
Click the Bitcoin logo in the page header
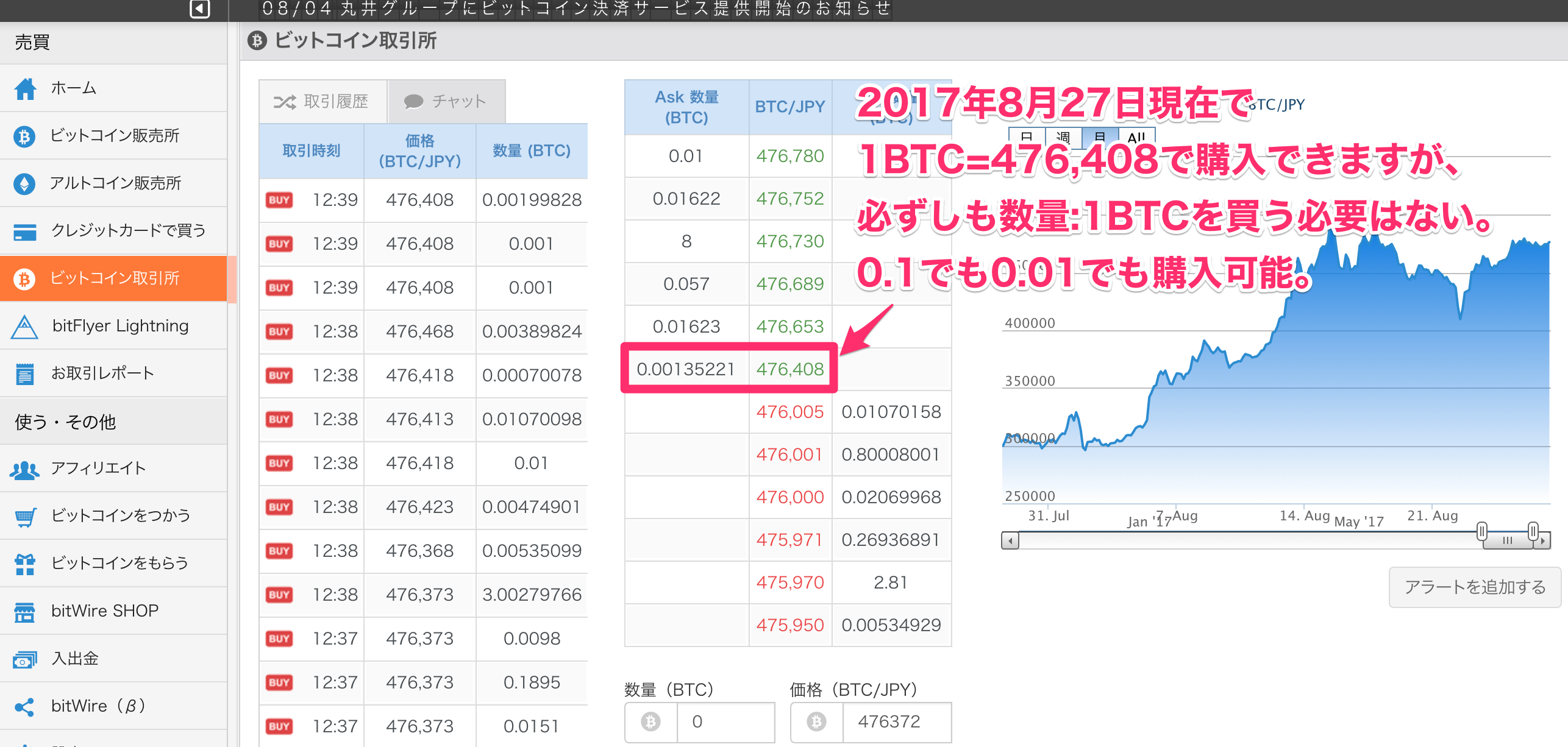tap(257, 41)
